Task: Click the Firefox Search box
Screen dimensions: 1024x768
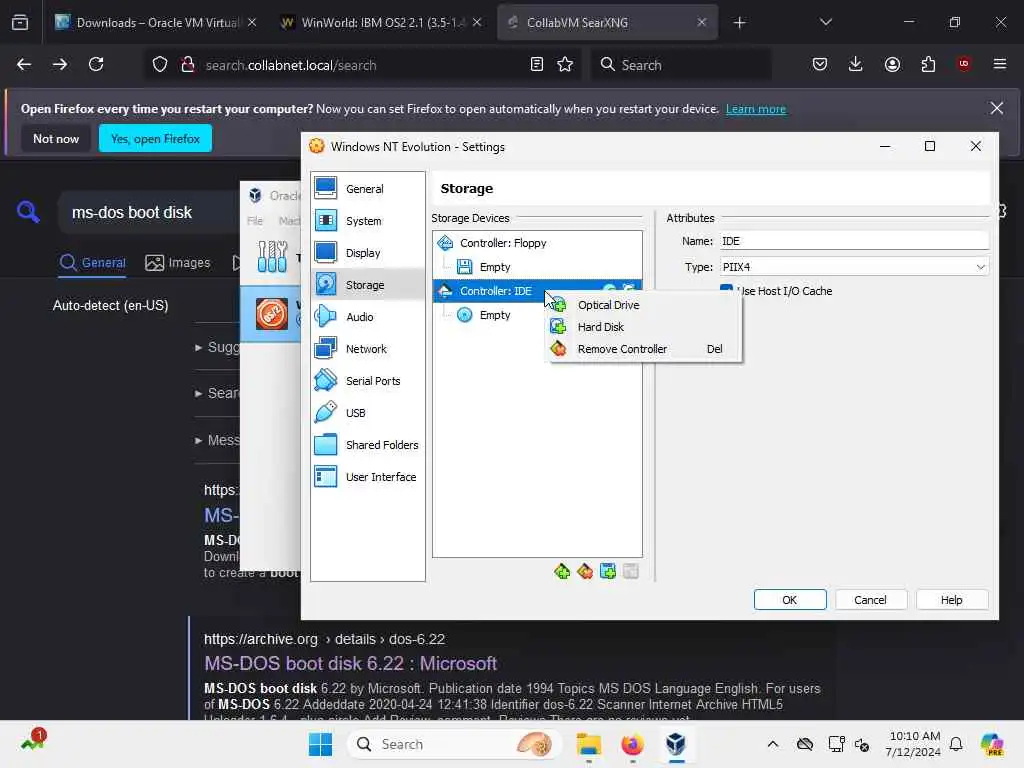Action: (x=681, y=65)
